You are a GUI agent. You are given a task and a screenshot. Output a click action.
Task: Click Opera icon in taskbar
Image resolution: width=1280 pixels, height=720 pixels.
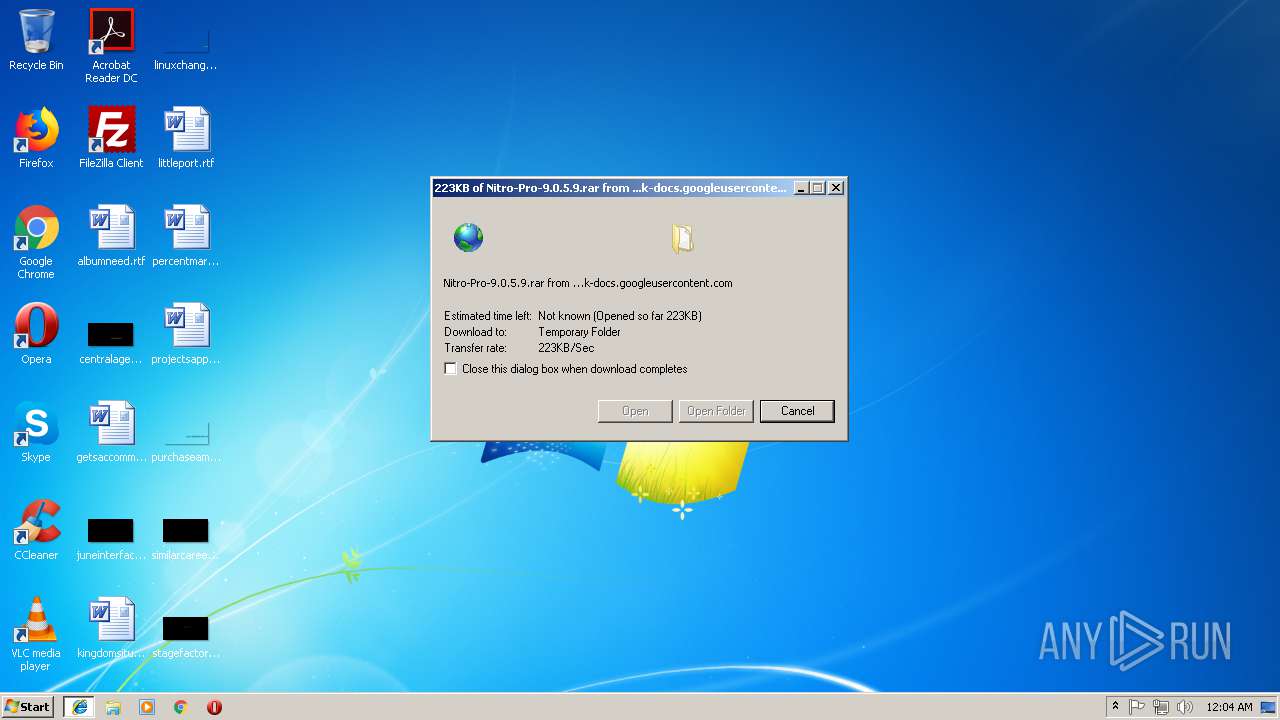point(214,707)
